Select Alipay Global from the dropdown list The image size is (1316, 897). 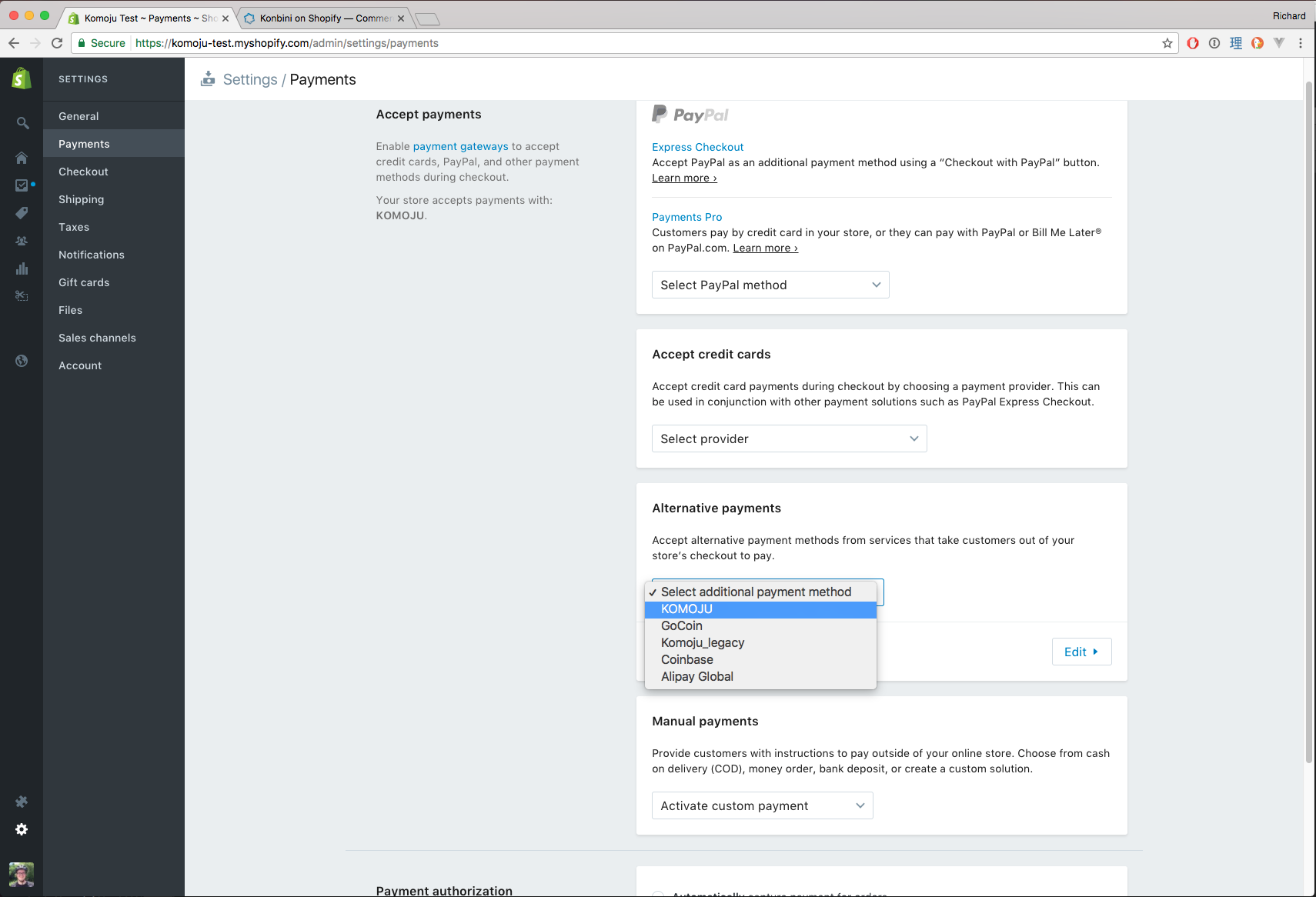pos(760,677)
